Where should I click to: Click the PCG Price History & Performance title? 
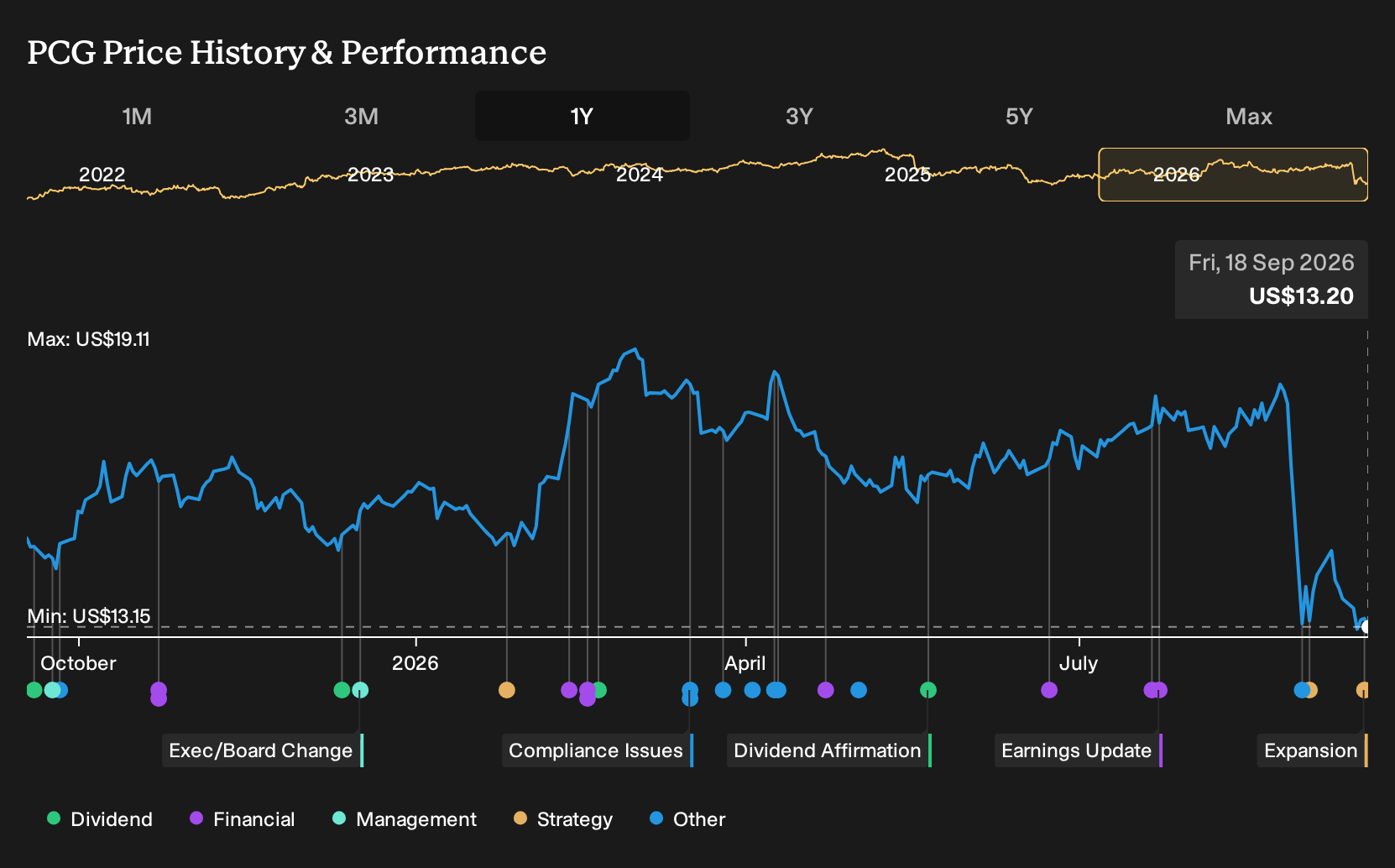(x=287, y=52)
